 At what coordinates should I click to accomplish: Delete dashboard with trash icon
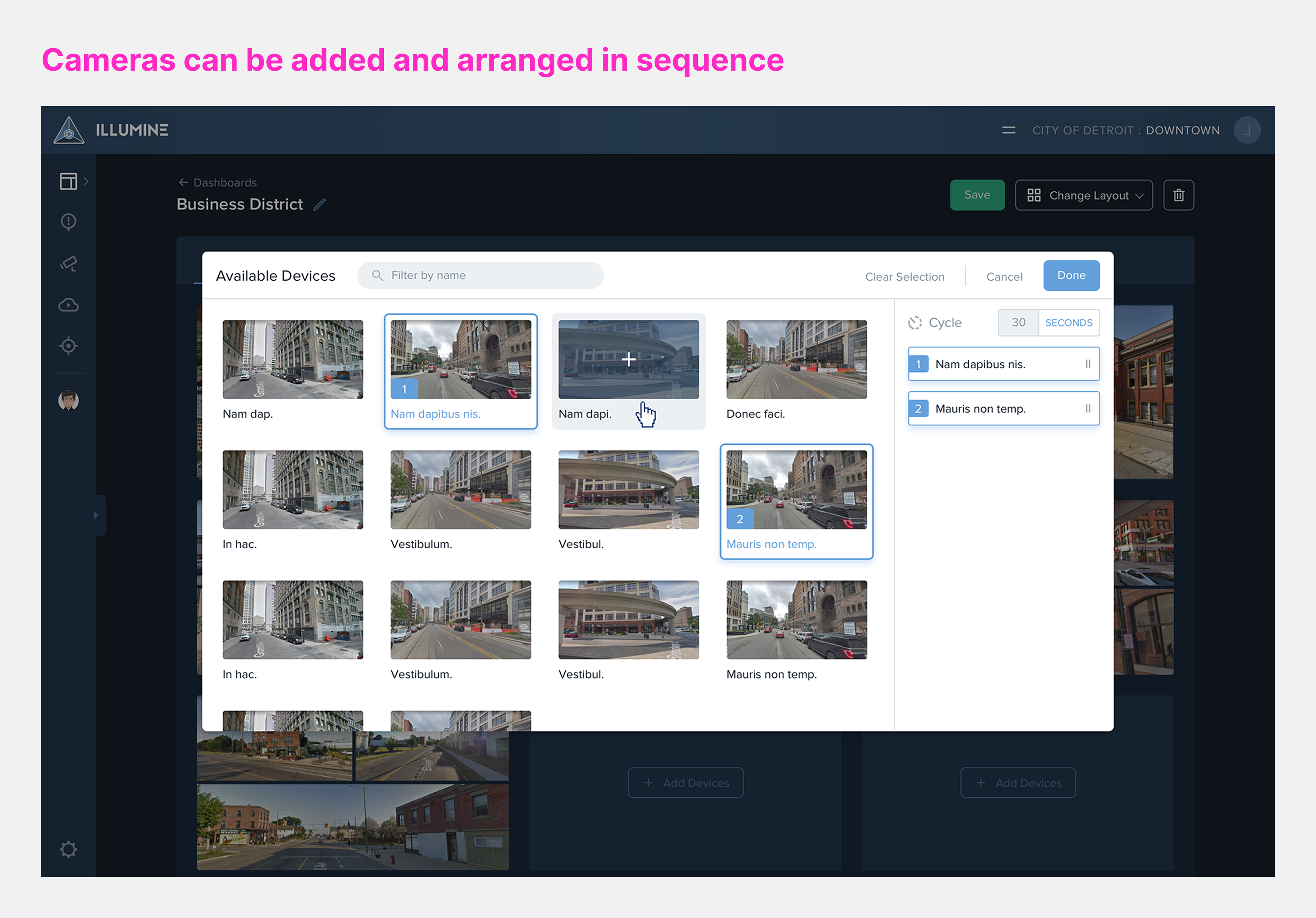click(1179, 195)
